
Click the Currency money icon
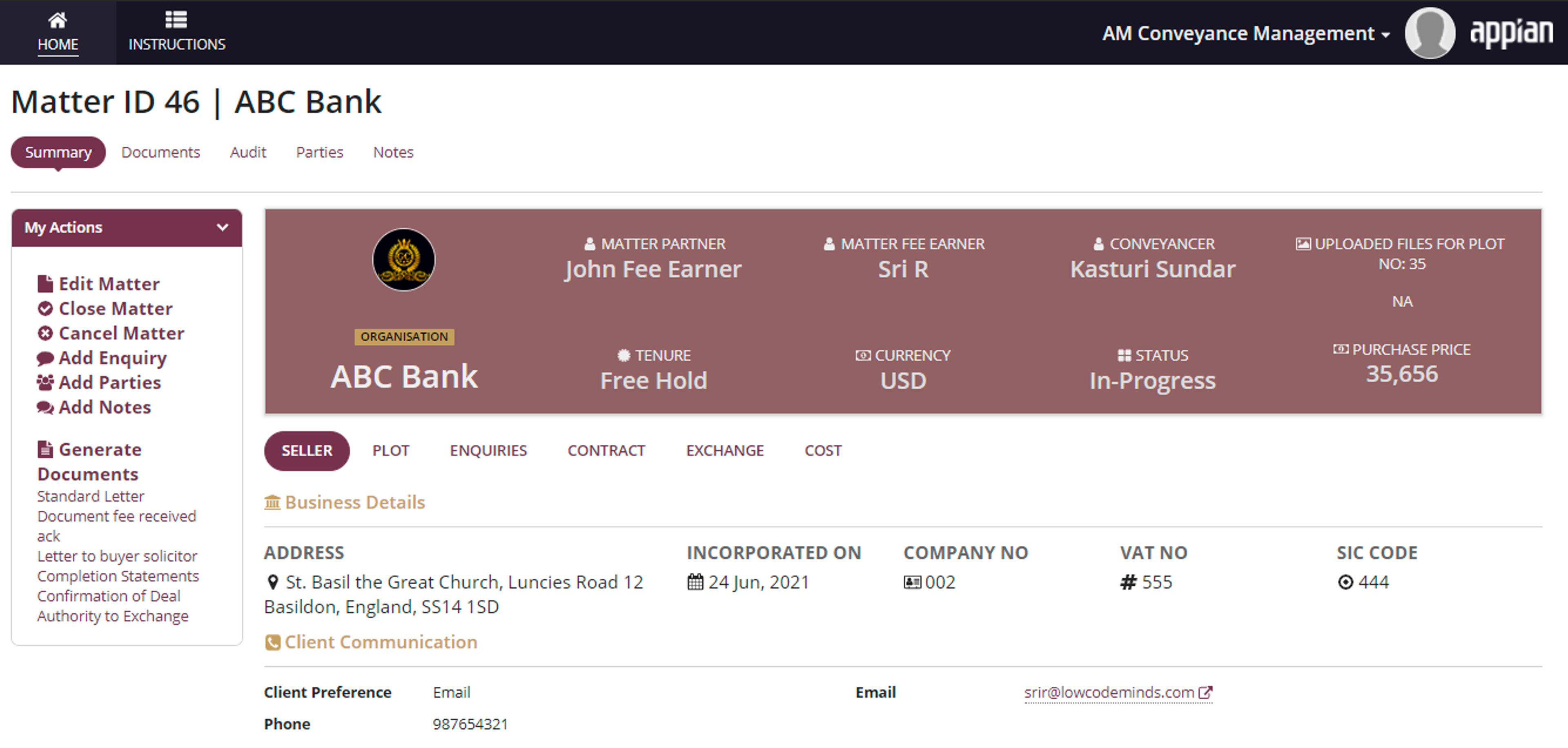point(863,356)
